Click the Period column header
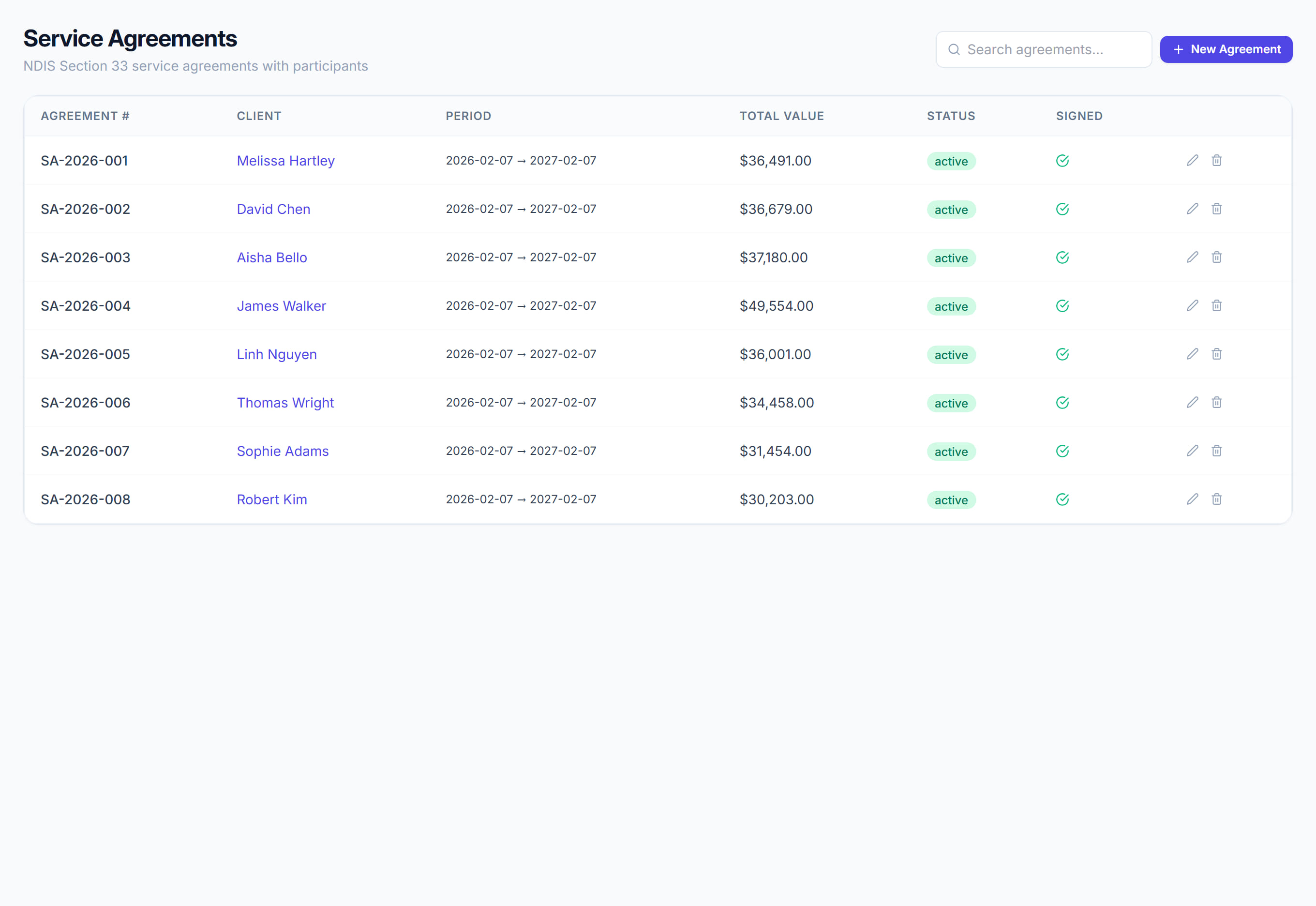1316x906 pixels. (468, 116)
